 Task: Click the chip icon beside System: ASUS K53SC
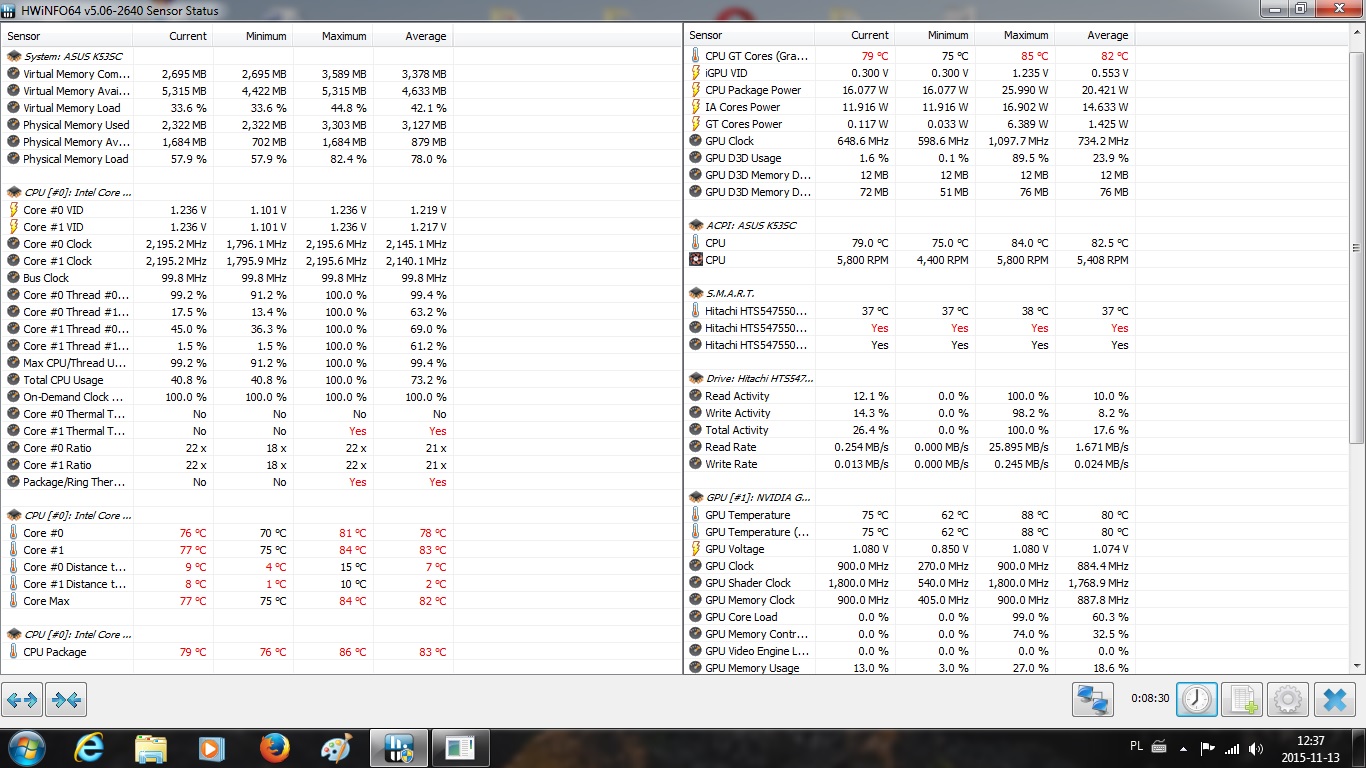click(14, 56)
